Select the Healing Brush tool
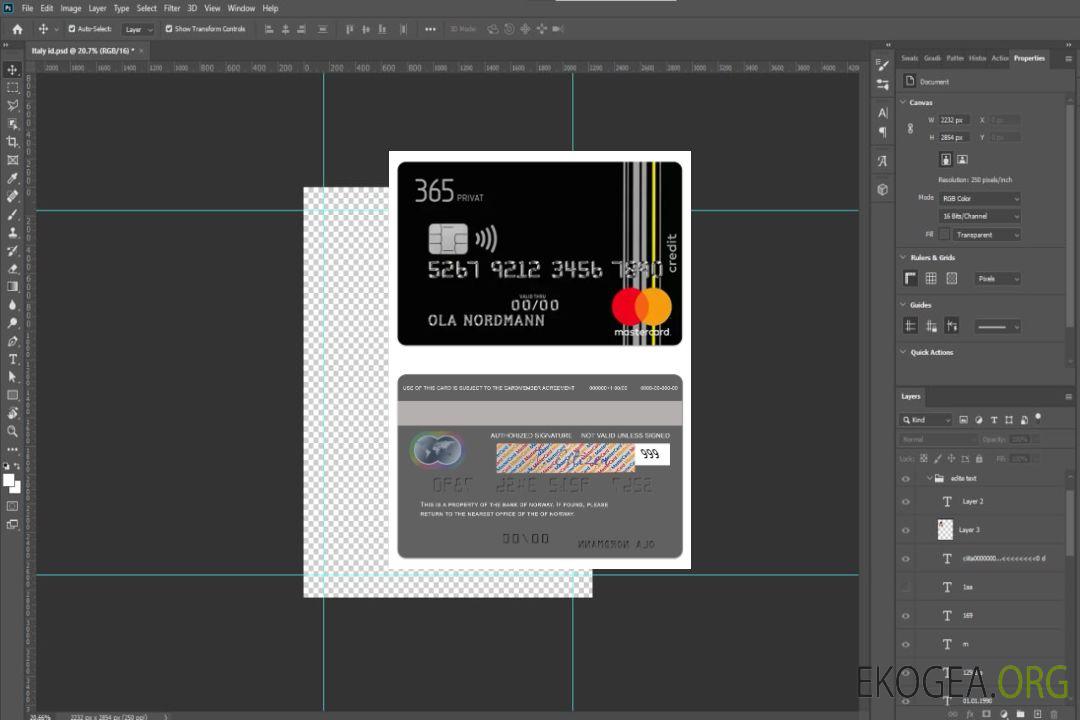1080x720 pixels. (12, 196)
